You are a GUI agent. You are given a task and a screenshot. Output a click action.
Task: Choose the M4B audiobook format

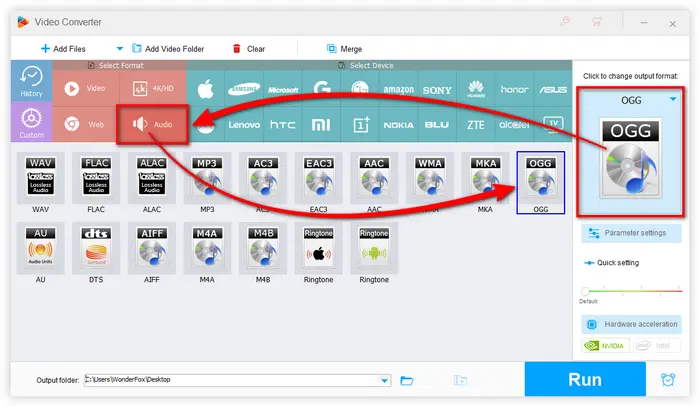click(263, 248)
